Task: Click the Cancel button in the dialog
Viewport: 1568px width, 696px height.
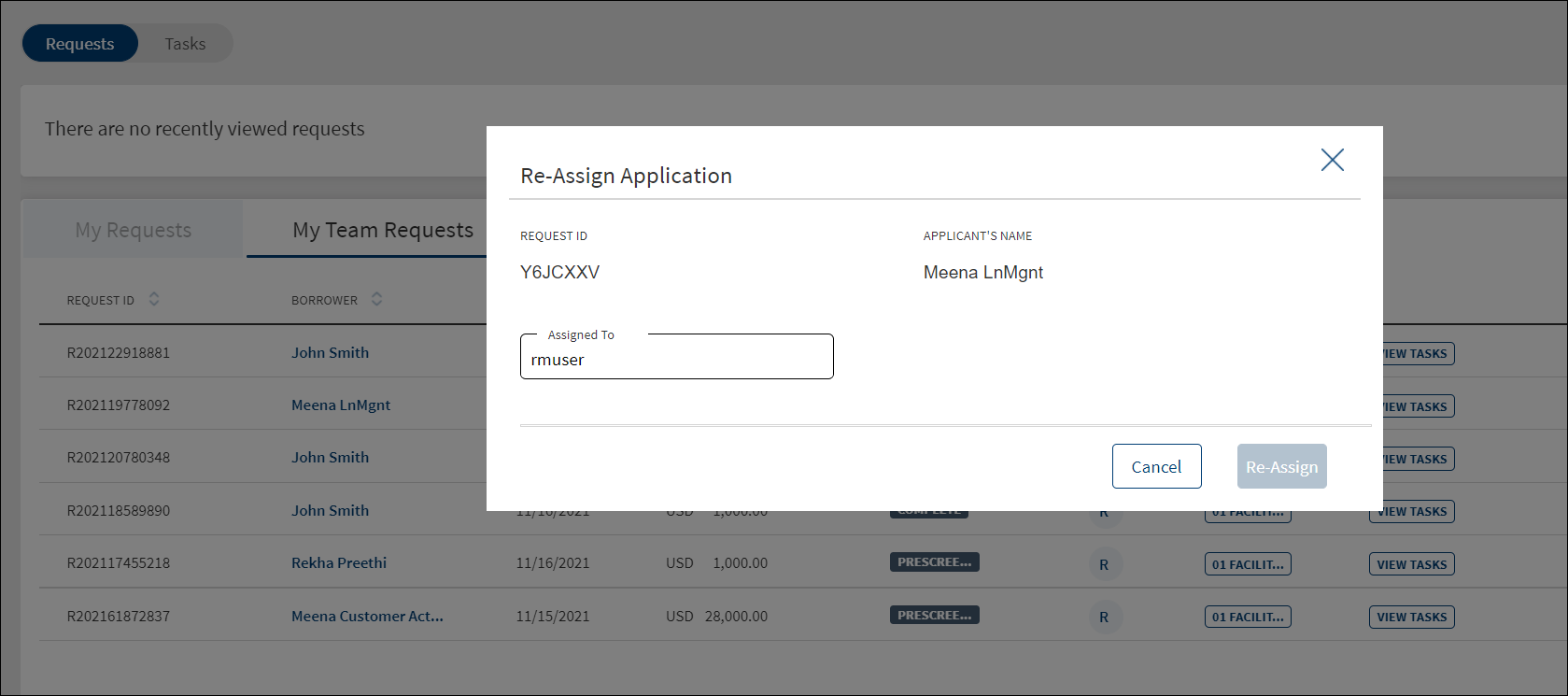Action: (1156, 466)
